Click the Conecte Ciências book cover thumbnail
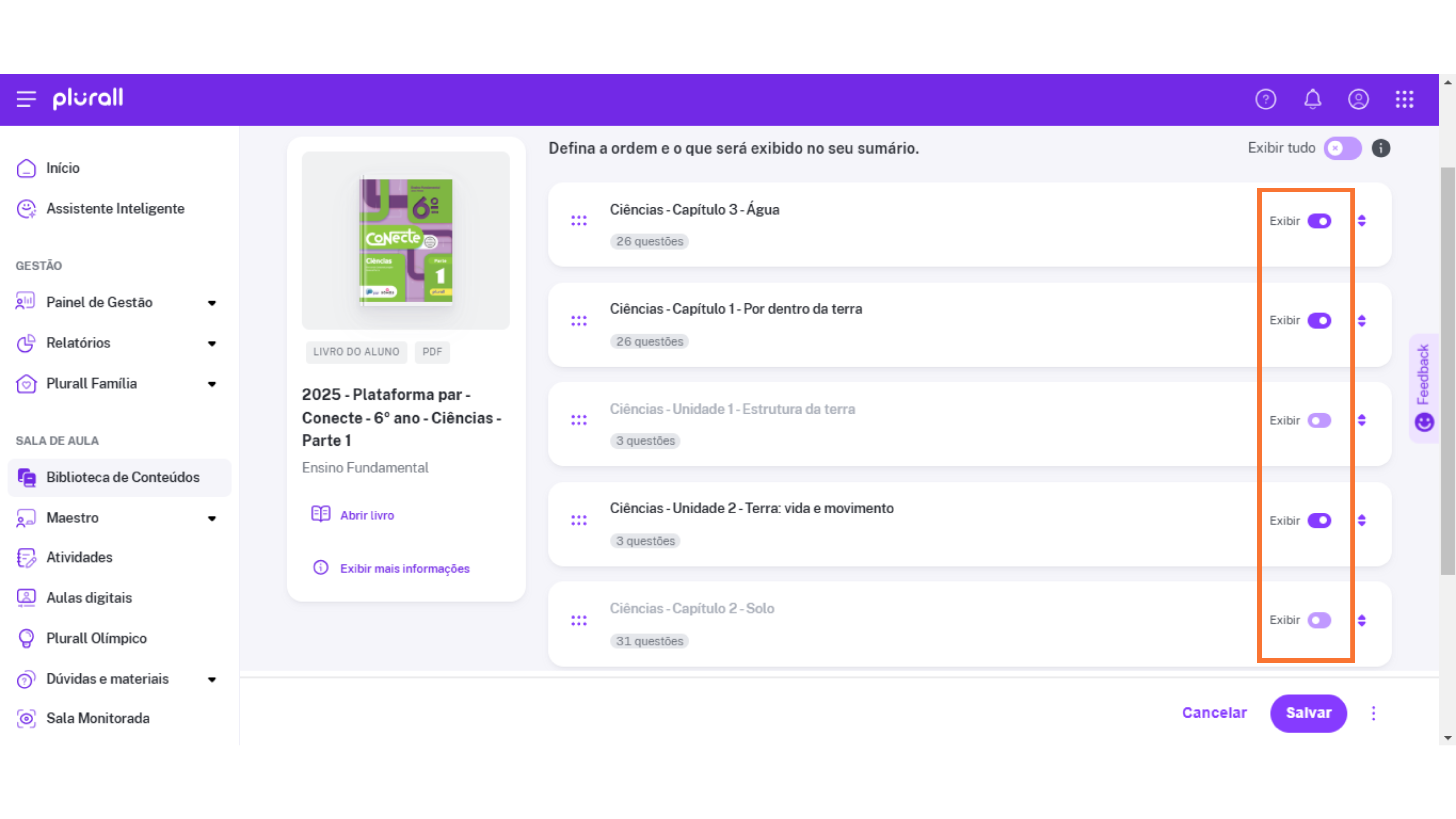Image resolution: width=1456 pixels, height=819 pixels. (x=406, y=241)
